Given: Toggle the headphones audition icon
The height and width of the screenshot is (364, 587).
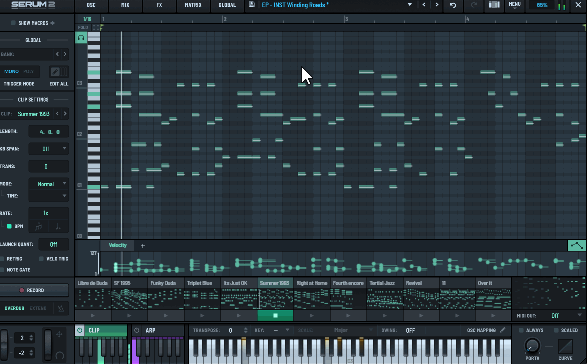Looking at the screenshot, I should 81,37.
